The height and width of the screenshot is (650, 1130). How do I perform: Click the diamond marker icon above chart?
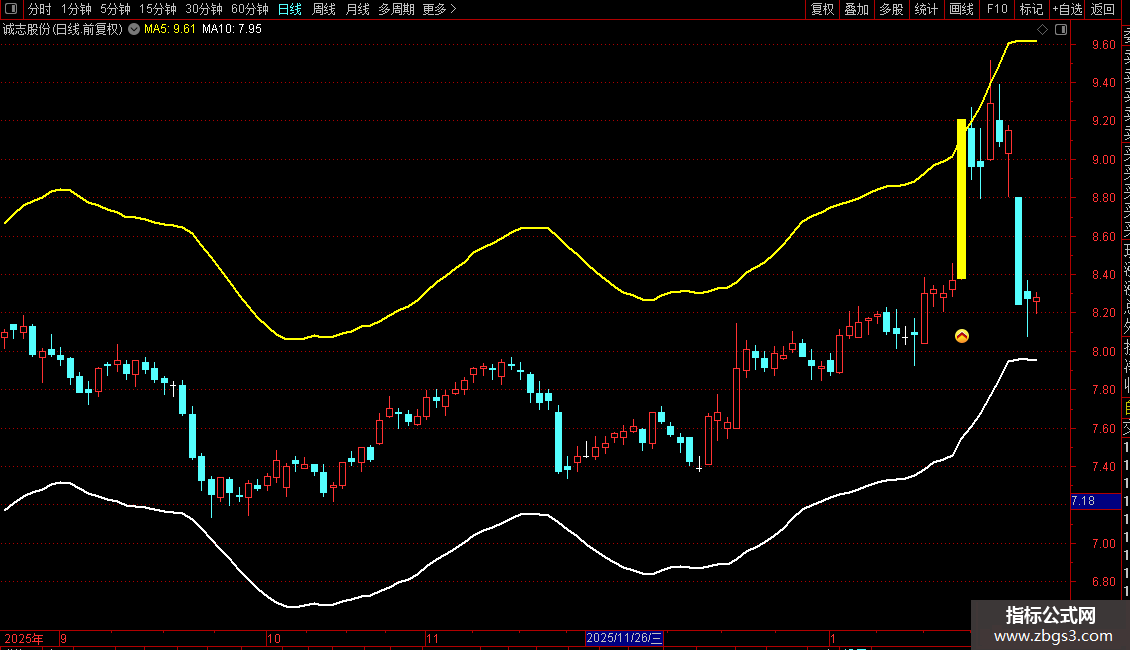coord(1042,29)
